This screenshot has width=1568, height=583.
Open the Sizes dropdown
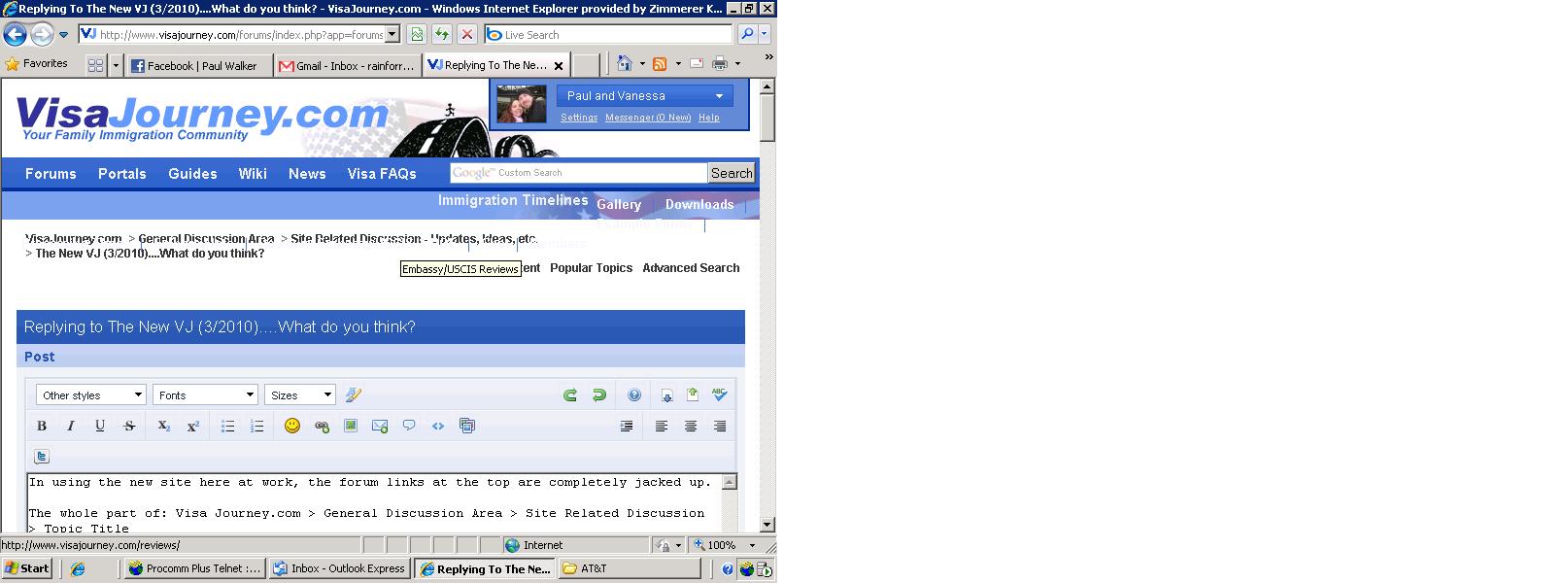(300, 394)
